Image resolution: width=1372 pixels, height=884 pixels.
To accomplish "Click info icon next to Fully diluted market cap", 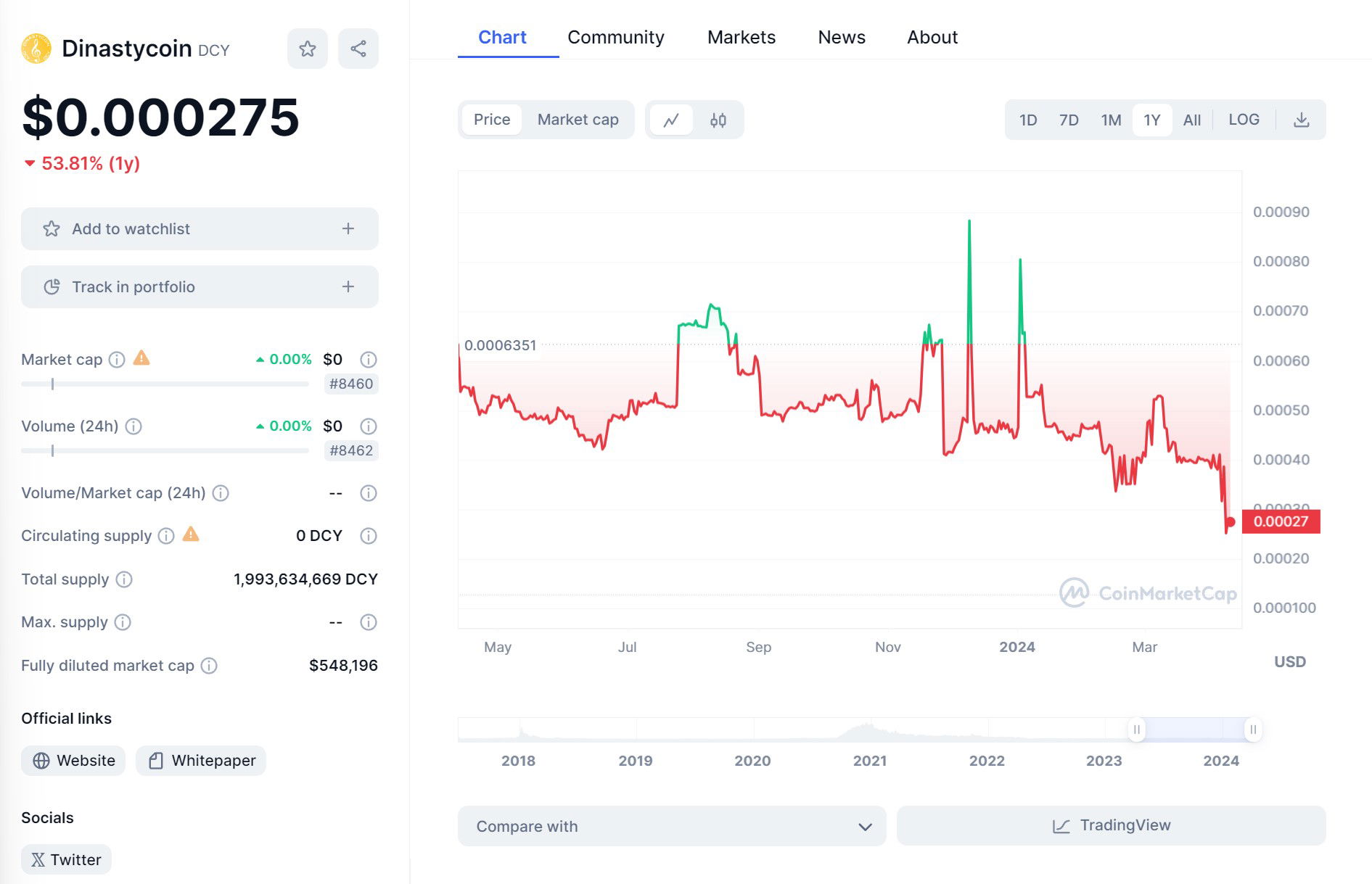I will tap(209, 666).
